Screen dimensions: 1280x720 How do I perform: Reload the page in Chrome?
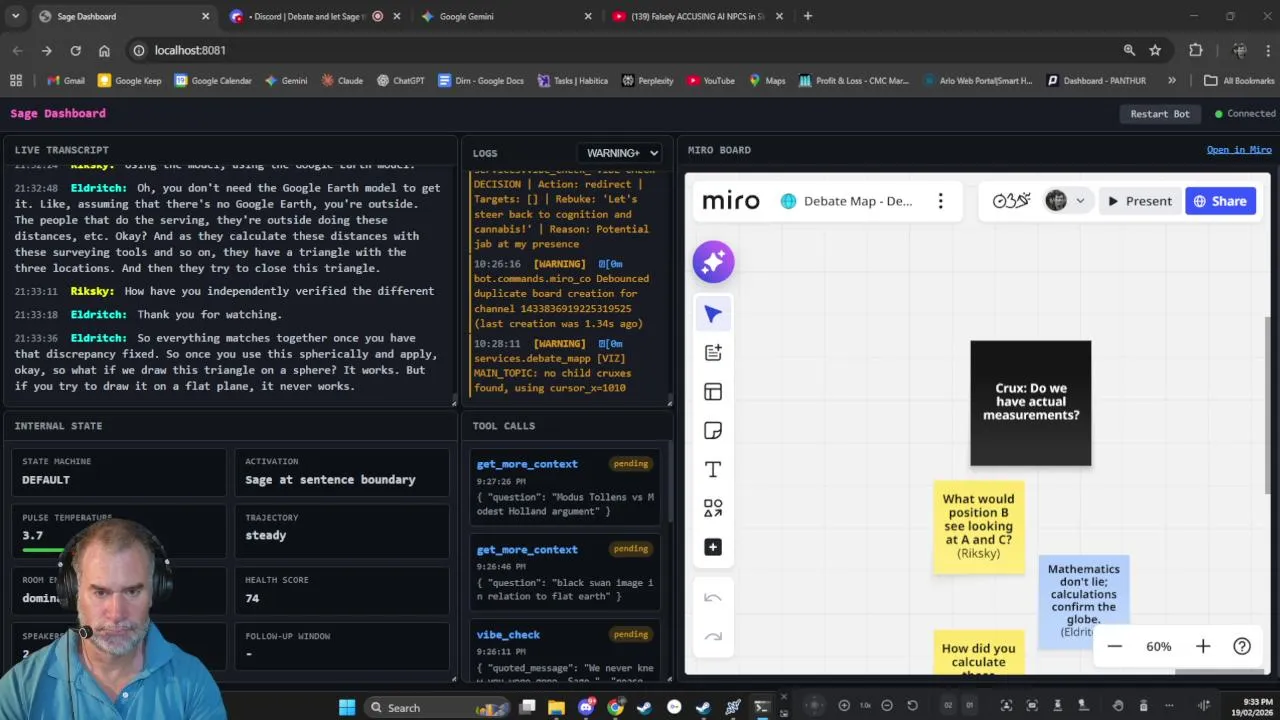(x=75, y=50)
